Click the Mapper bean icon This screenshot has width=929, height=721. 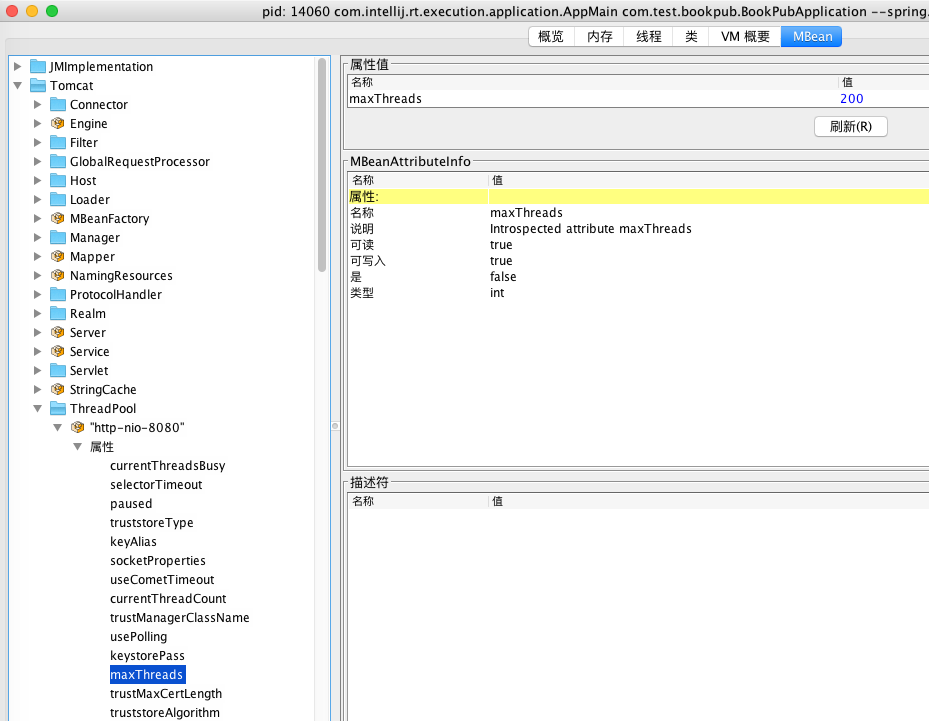pos(58,257)
